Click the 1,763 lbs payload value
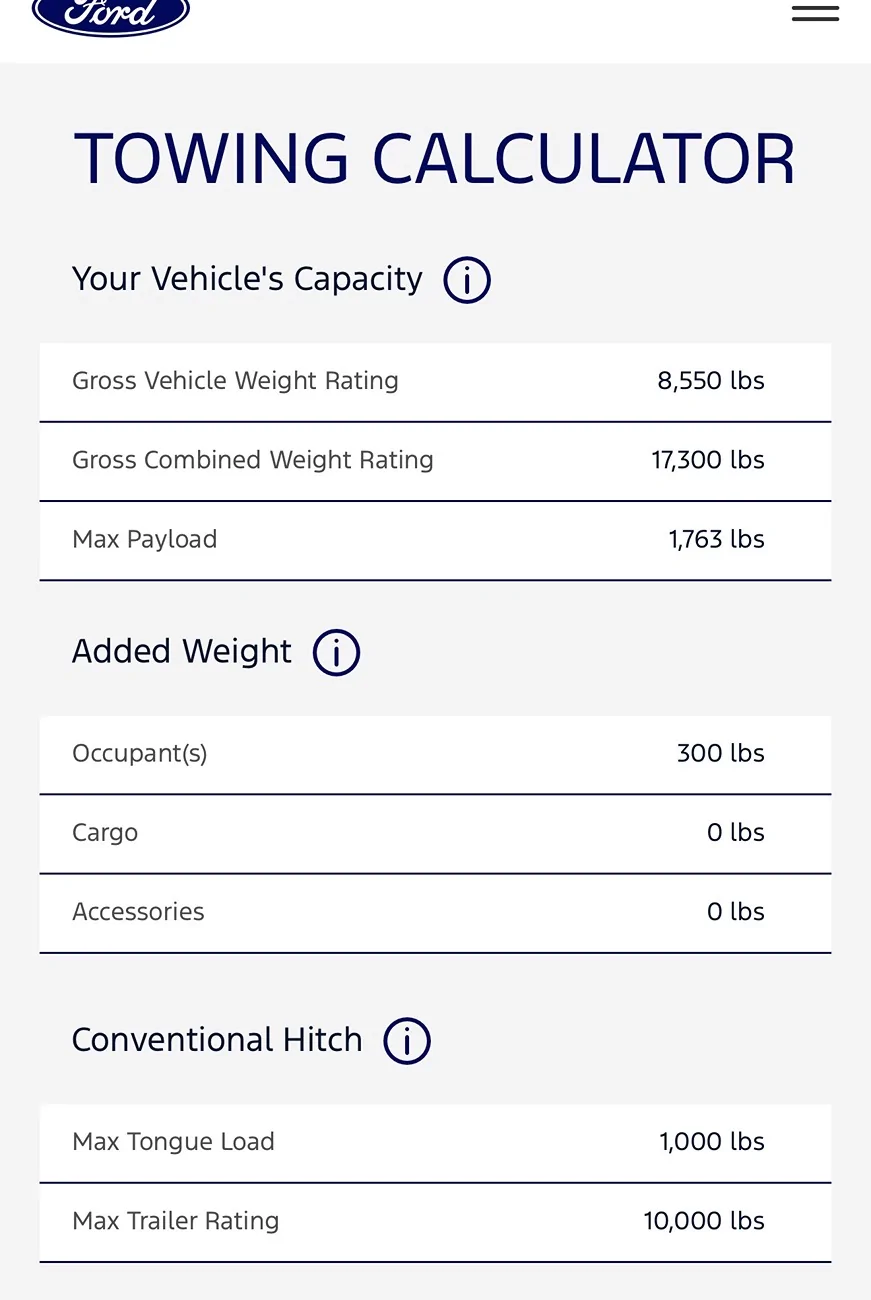871x1300 pixels. point(716,540)
